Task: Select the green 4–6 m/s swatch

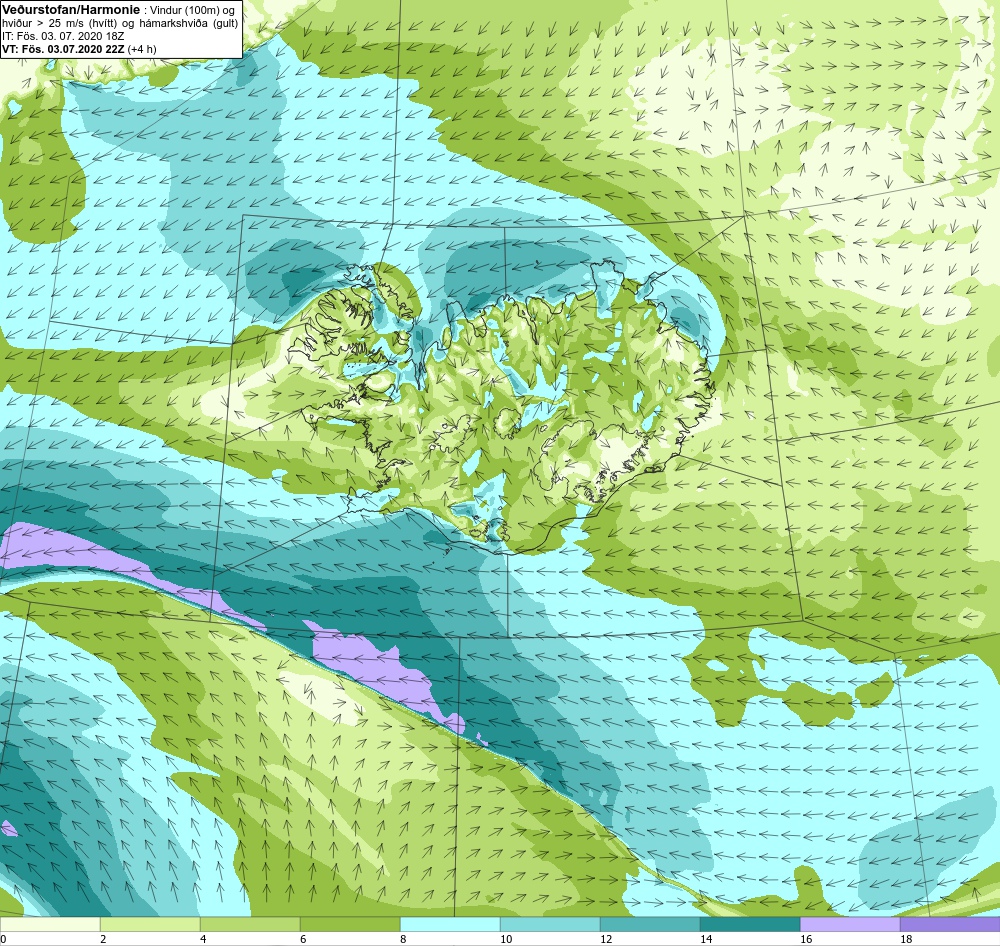Action: (x=250, y=924)
